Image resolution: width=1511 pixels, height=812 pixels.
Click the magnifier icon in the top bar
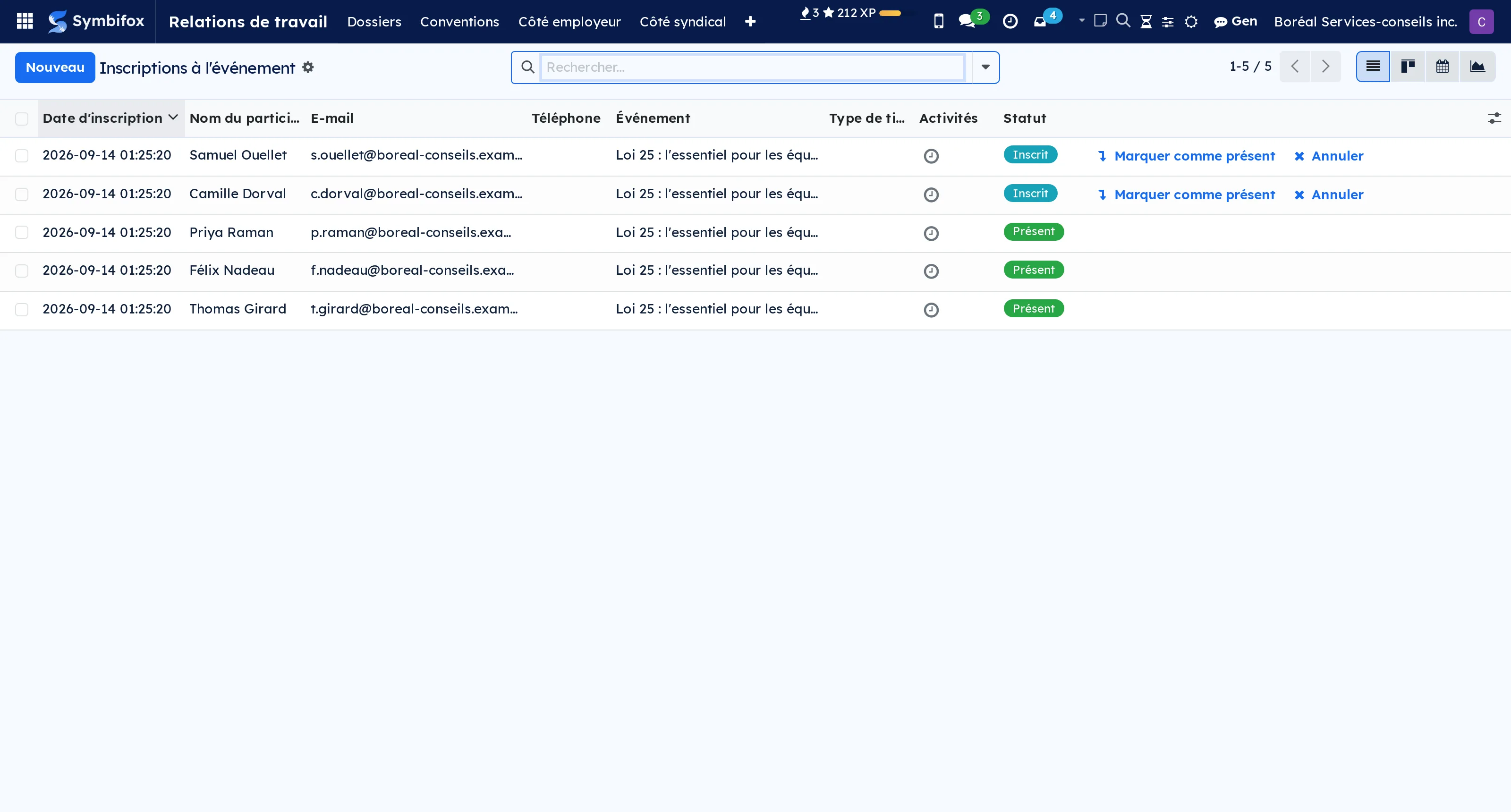(1123, 21)
